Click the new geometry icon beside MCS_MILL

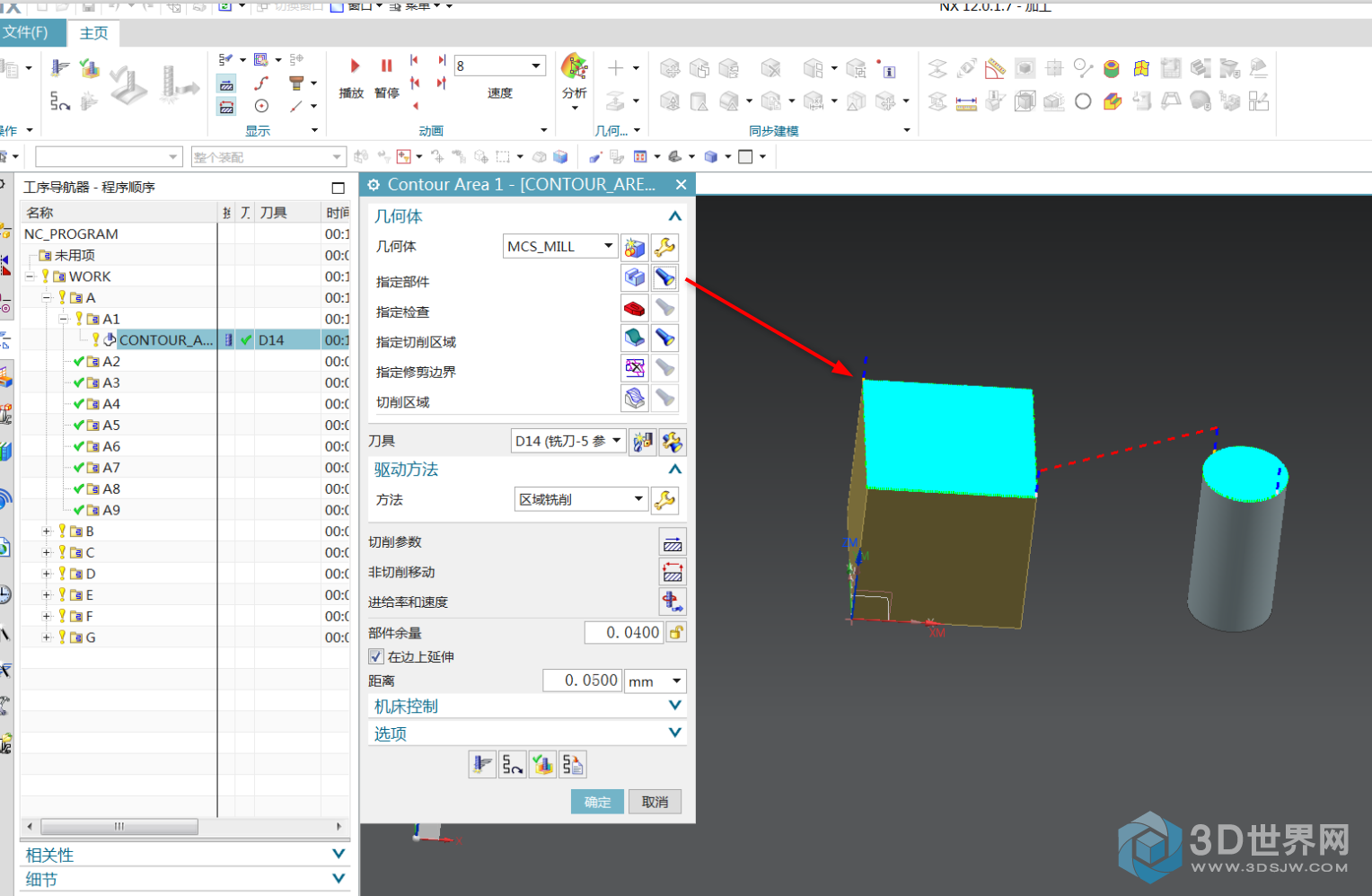pyautogui.click(x=635, y=247)
